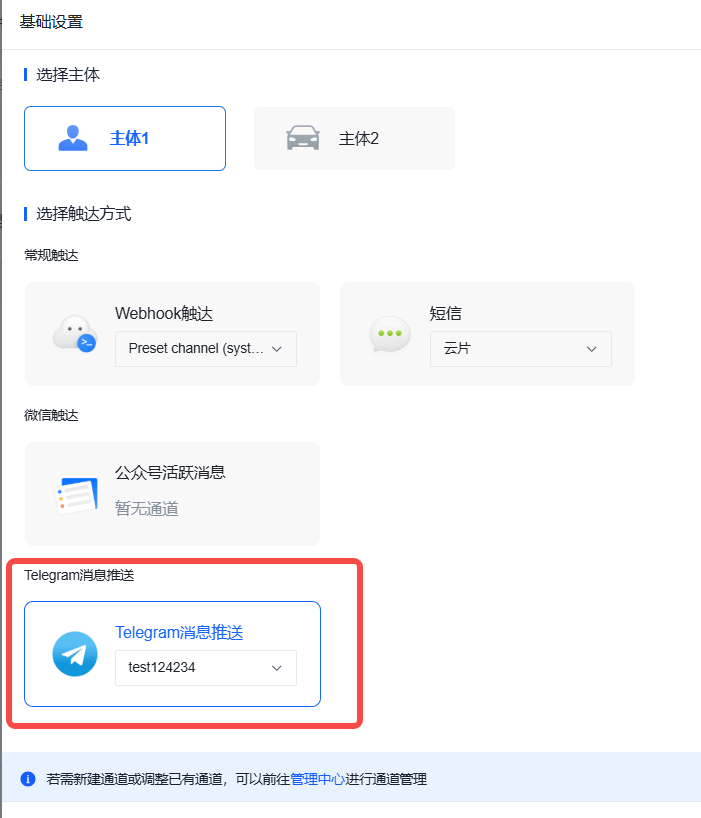Click the Webhook cloud terminal icon
The height and width of the screenshot is (818, 701).
[x=75, y=333]
